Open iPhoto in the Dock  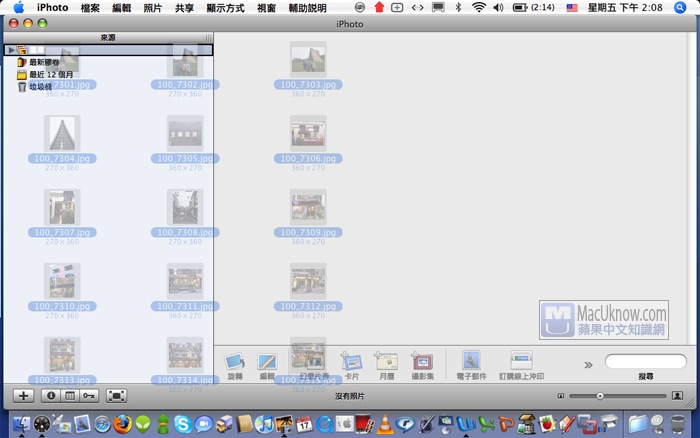[284, 424]
